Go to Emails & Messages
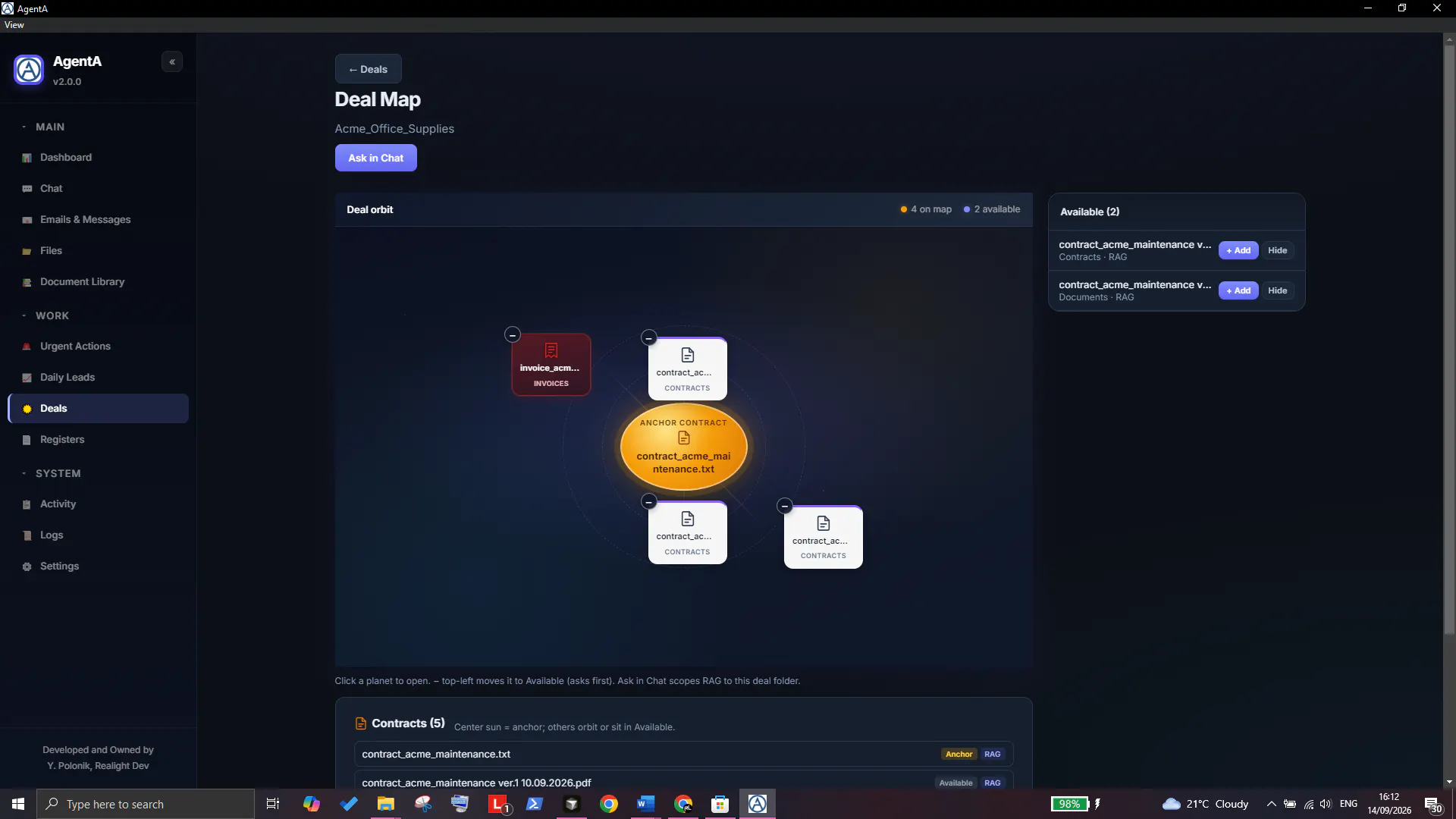The height and width of the screenshot is (819, 1456). pos(98,220)
